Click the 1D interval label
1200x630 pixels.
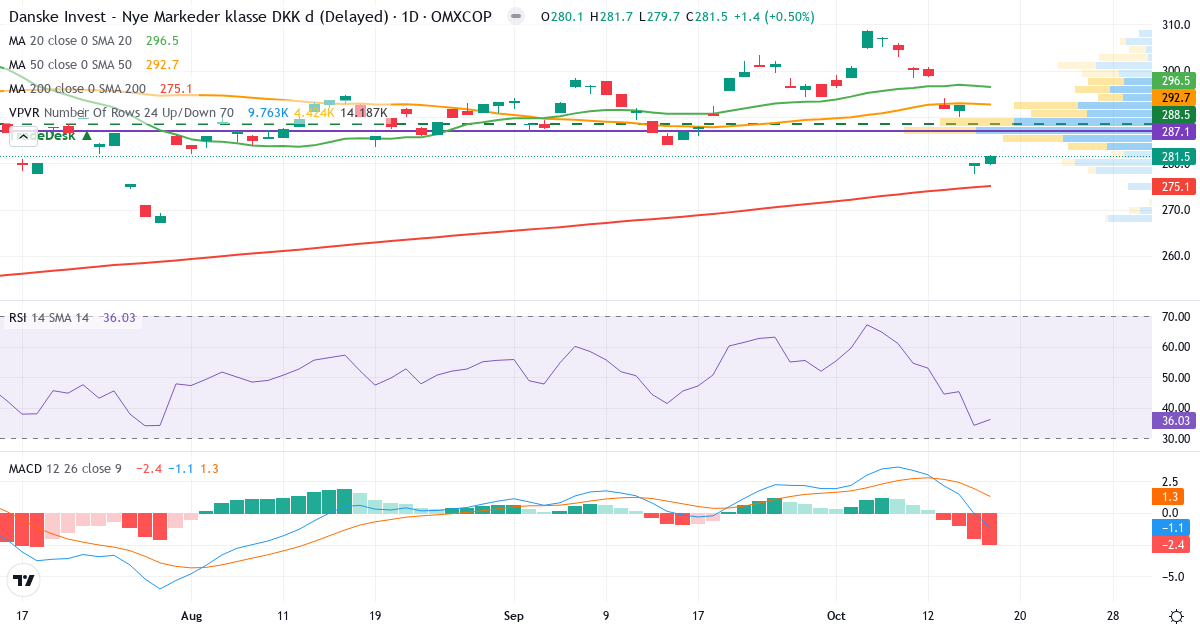pyautogui.click(x=412, y=17)
